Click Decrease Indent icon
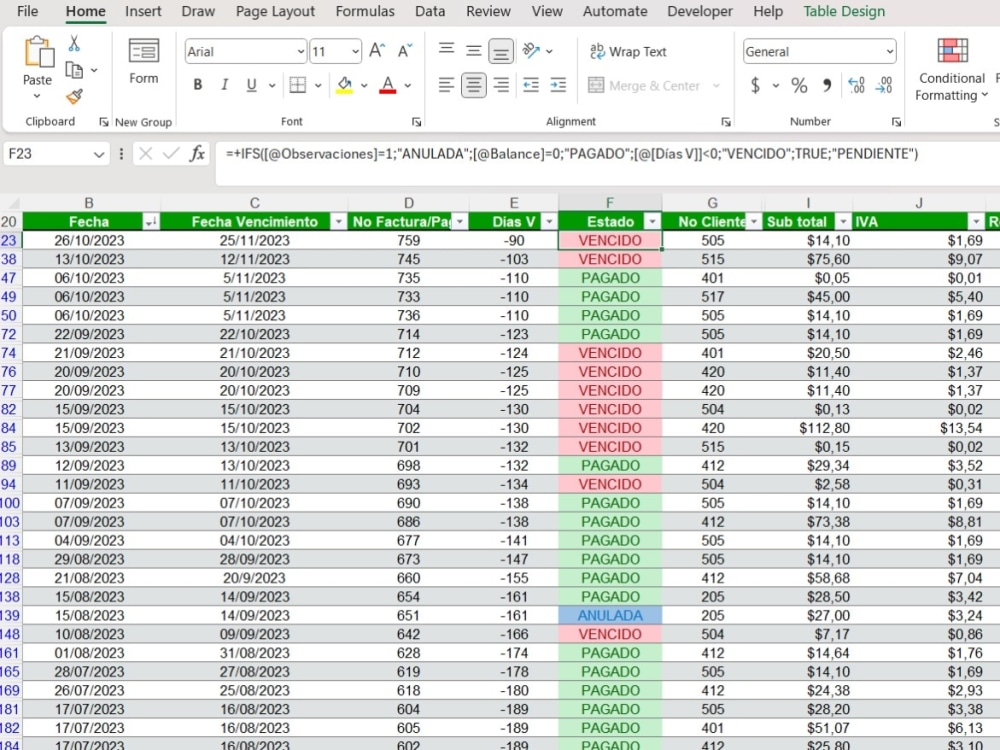The height and width of the screenshot is (750, 1000). (531, 85)
